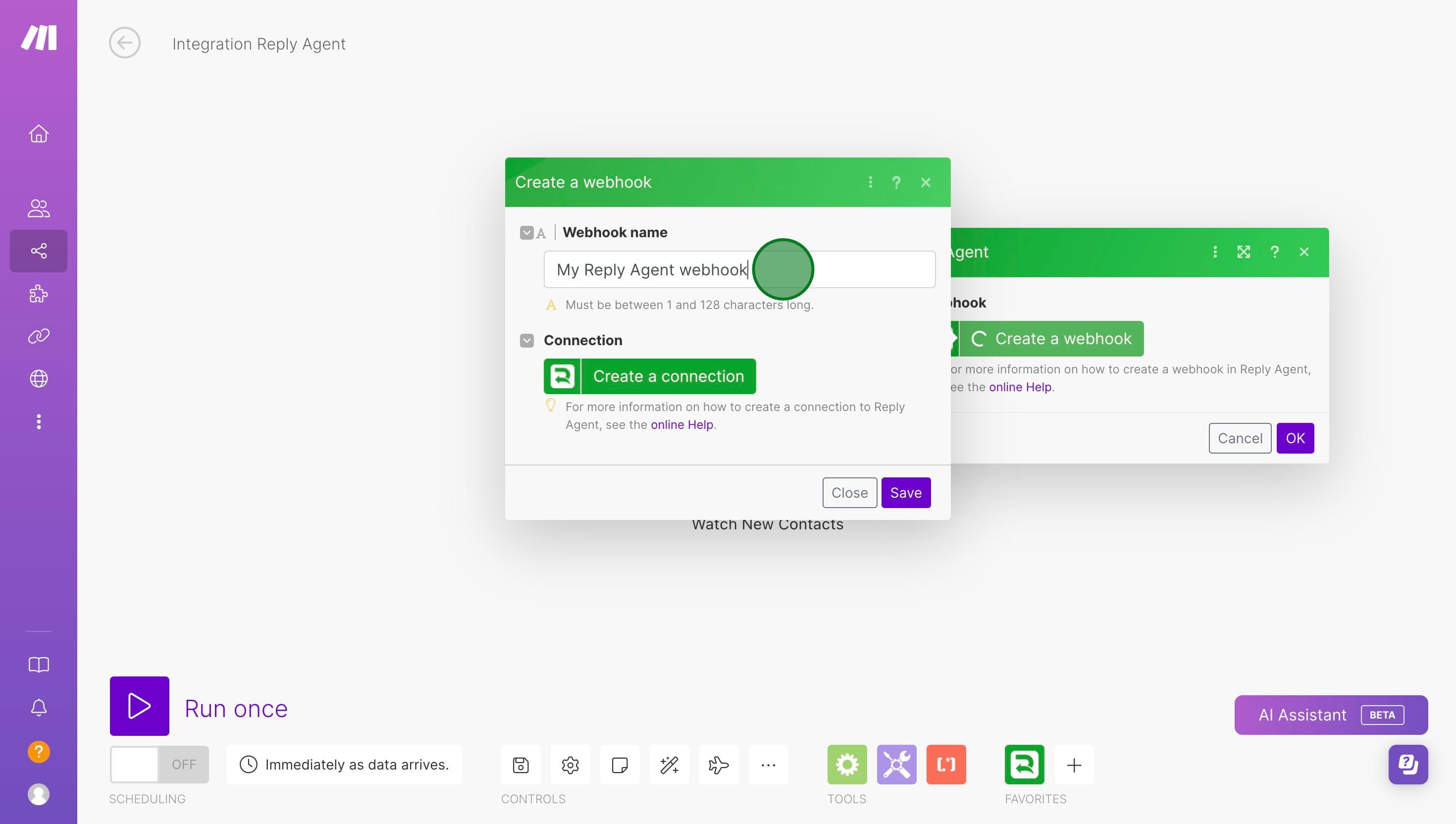Open help in Reply Agent module dialog

[x=1274, y=252]
